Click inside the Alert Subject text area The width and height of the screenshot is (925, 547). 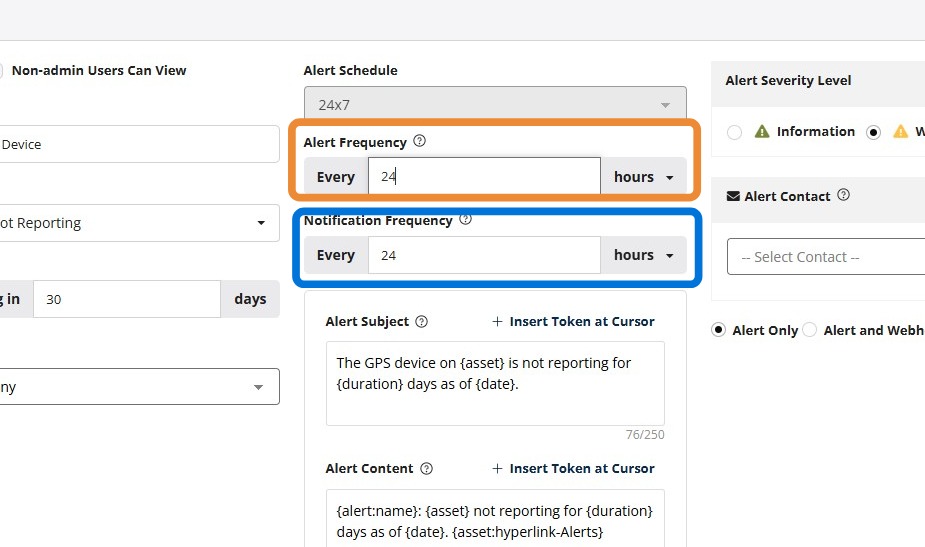point(496,384)
